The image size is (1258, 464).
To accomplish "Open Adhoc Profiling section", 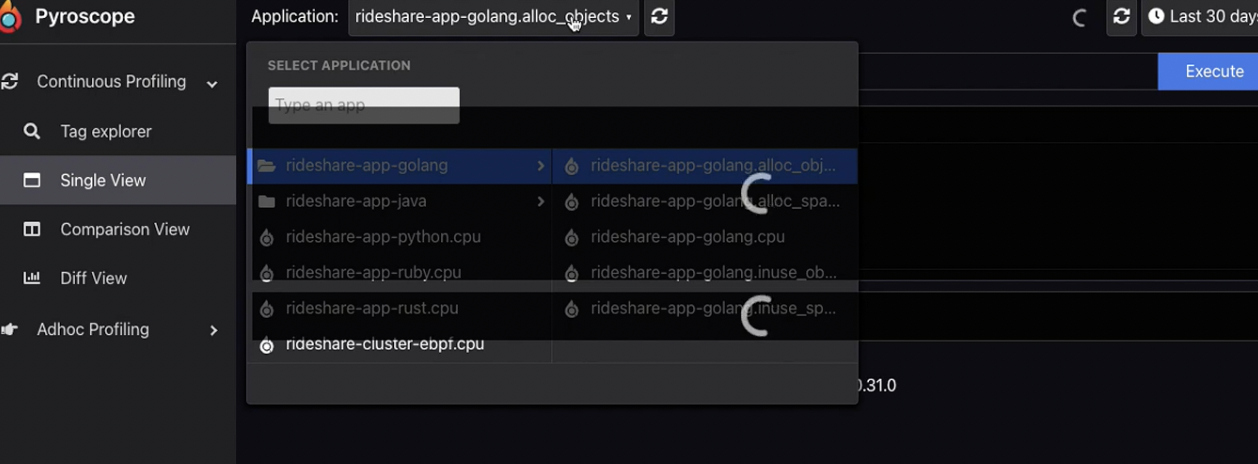I will click(93, 329).
